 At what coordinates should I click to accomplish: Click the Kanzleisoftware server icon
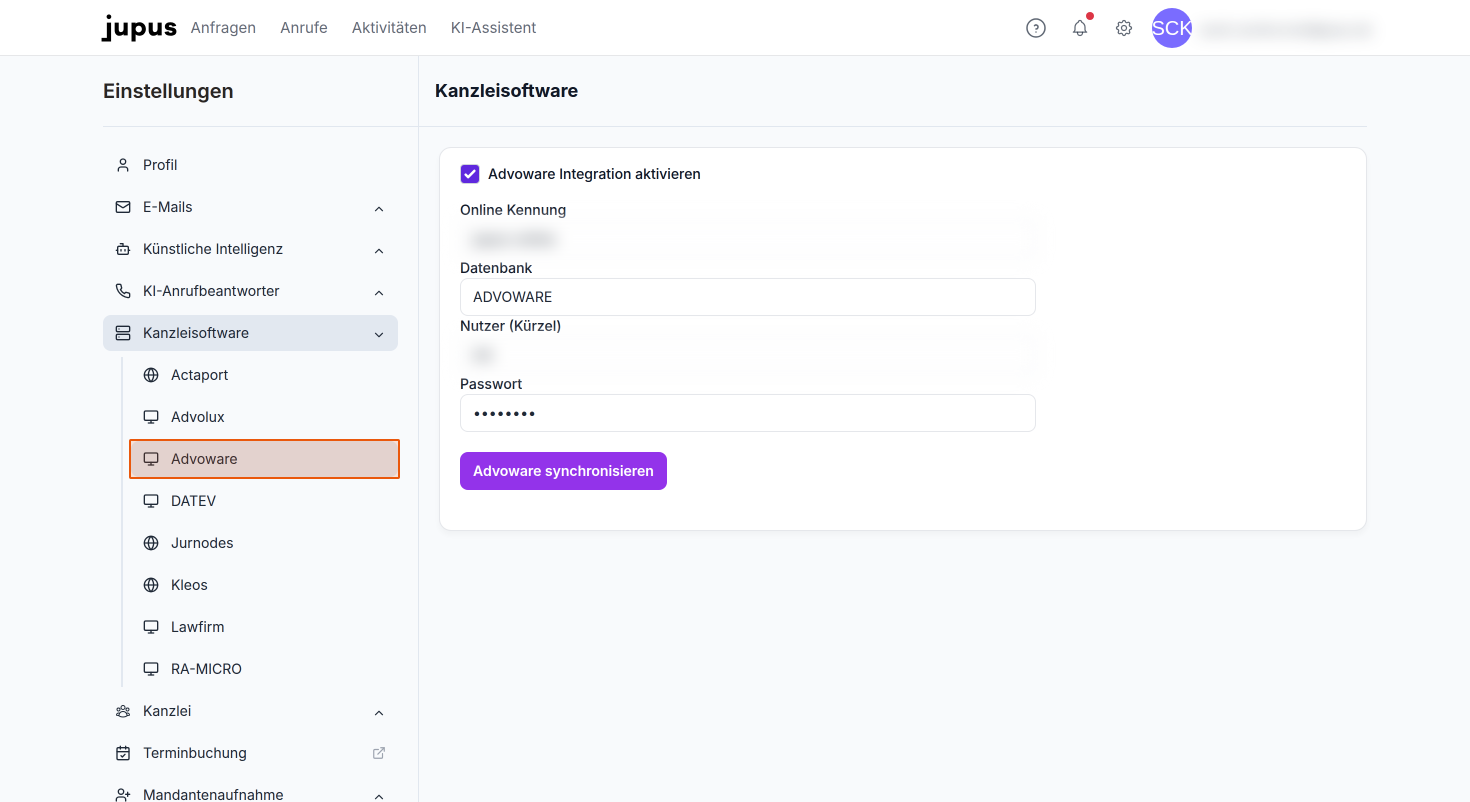click(123, 333)
